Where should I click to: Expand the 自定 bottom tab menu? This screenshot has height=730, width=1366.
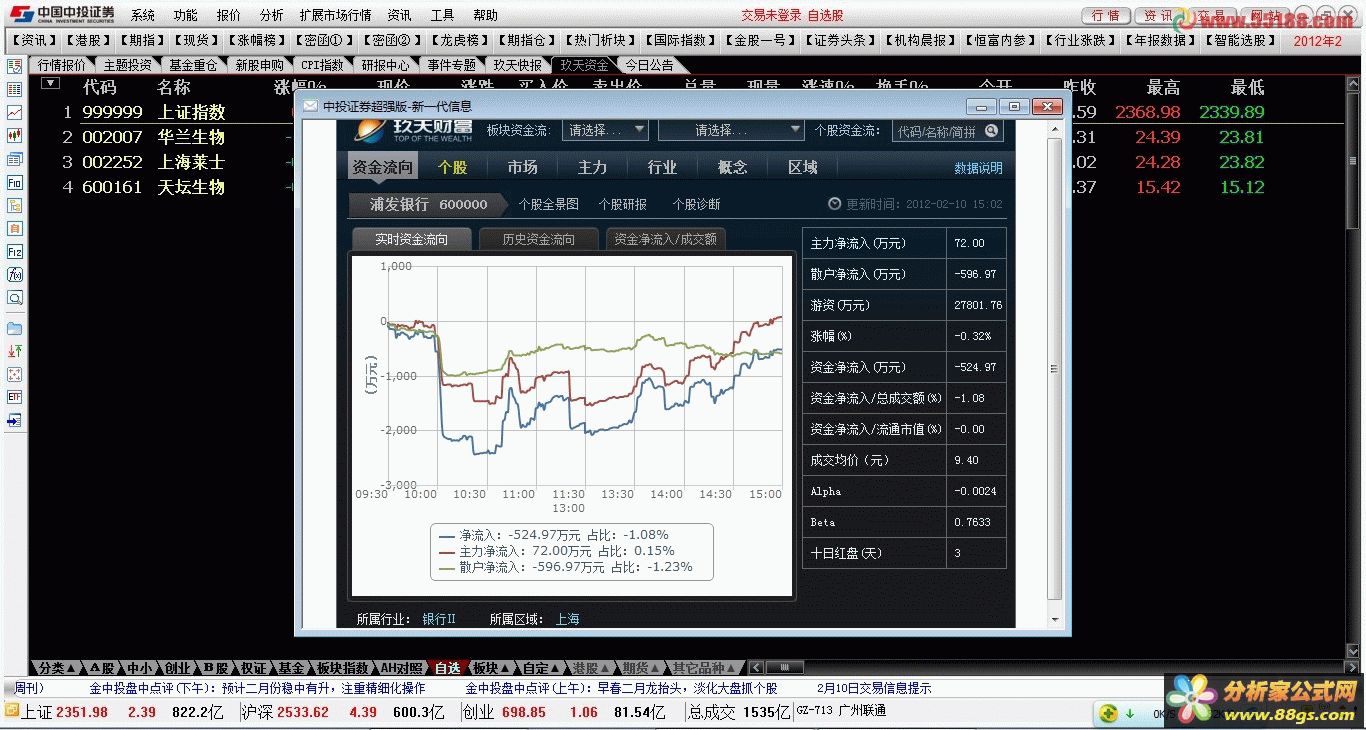point(541,668)
